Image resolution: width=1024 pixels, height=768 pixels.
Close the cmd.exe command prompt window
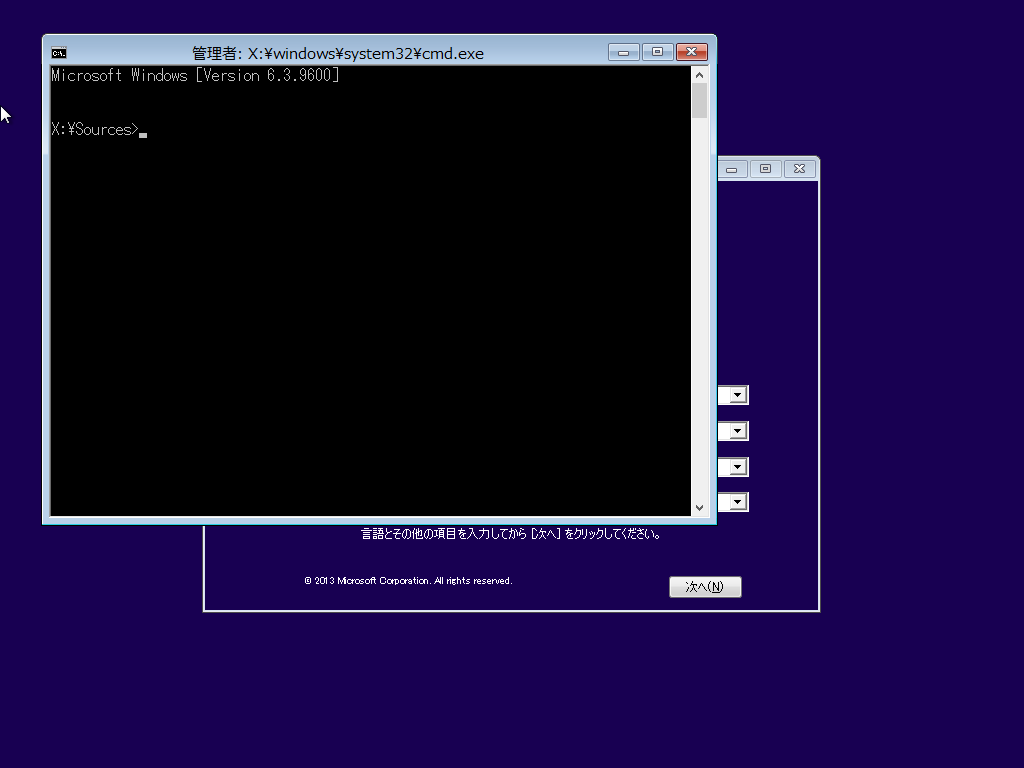click(692, 52)
